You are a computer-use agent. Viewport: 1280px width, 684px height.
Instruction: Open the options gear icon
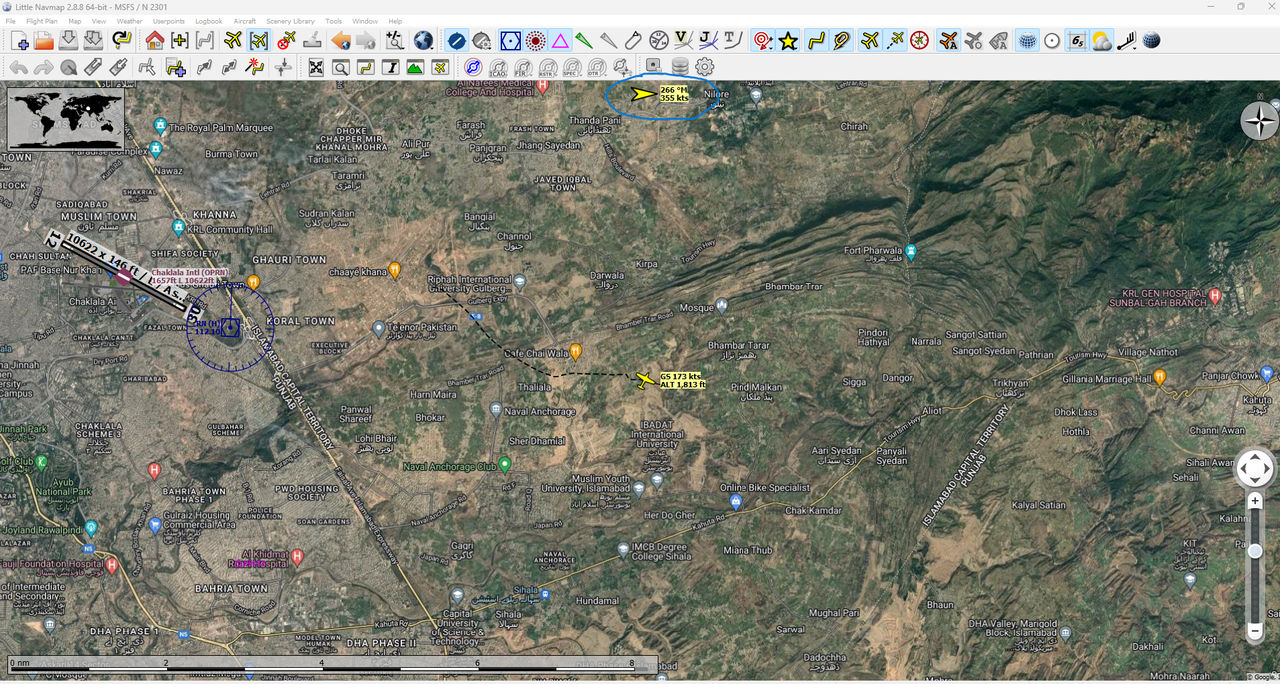(705, 67)
